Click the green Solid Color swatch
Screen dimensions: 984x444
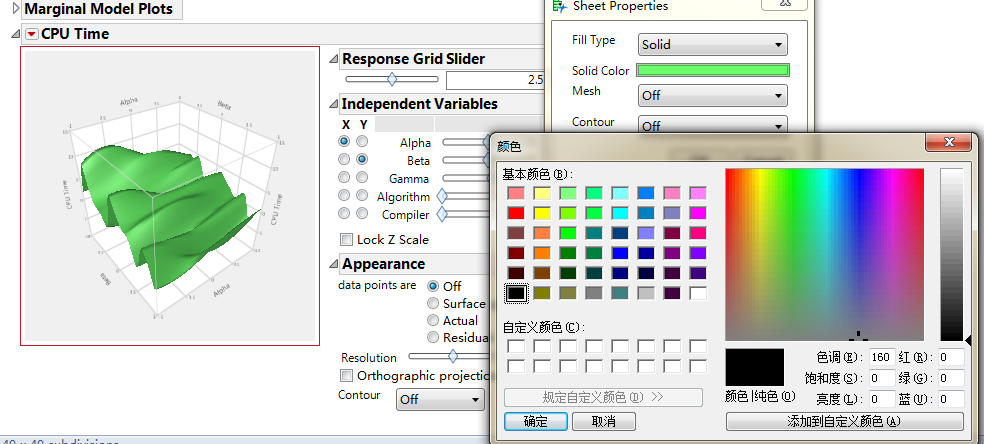pos(712,70)
